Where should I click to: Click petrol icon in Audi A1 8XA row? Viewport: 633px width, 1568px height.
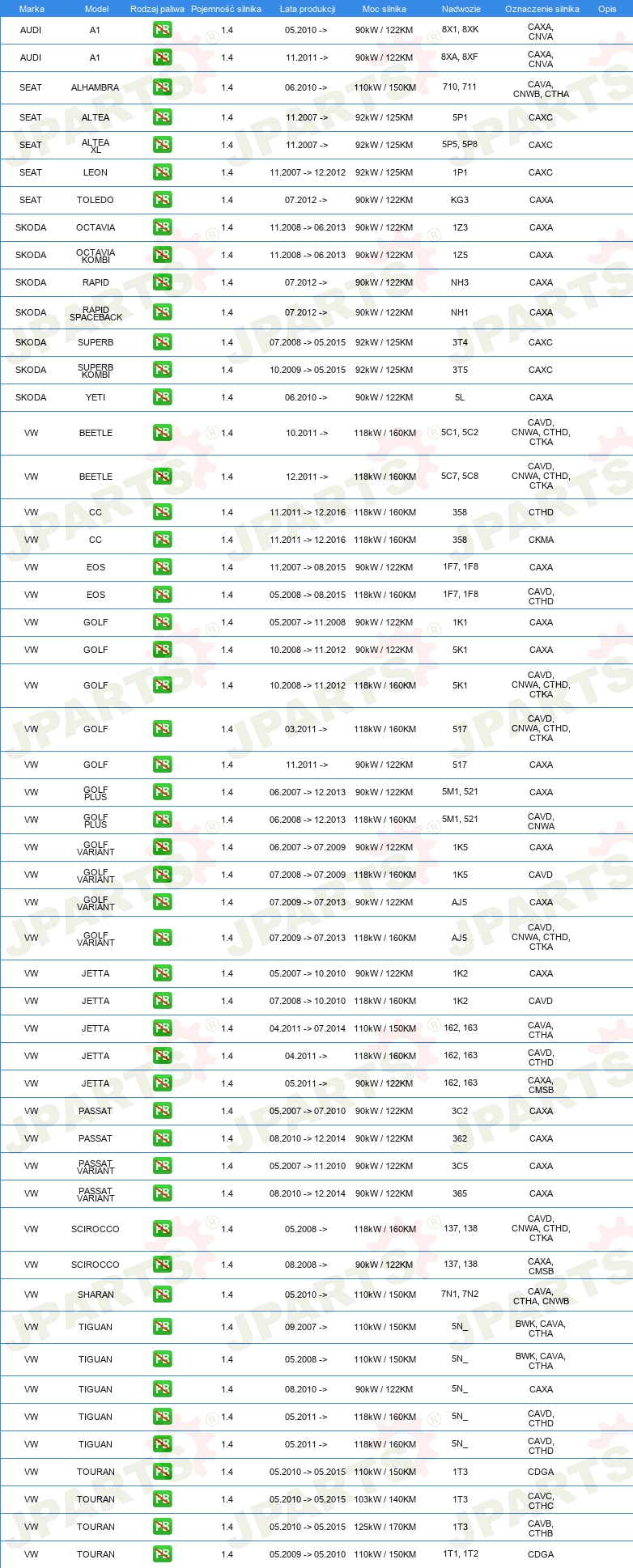[162, 57]
